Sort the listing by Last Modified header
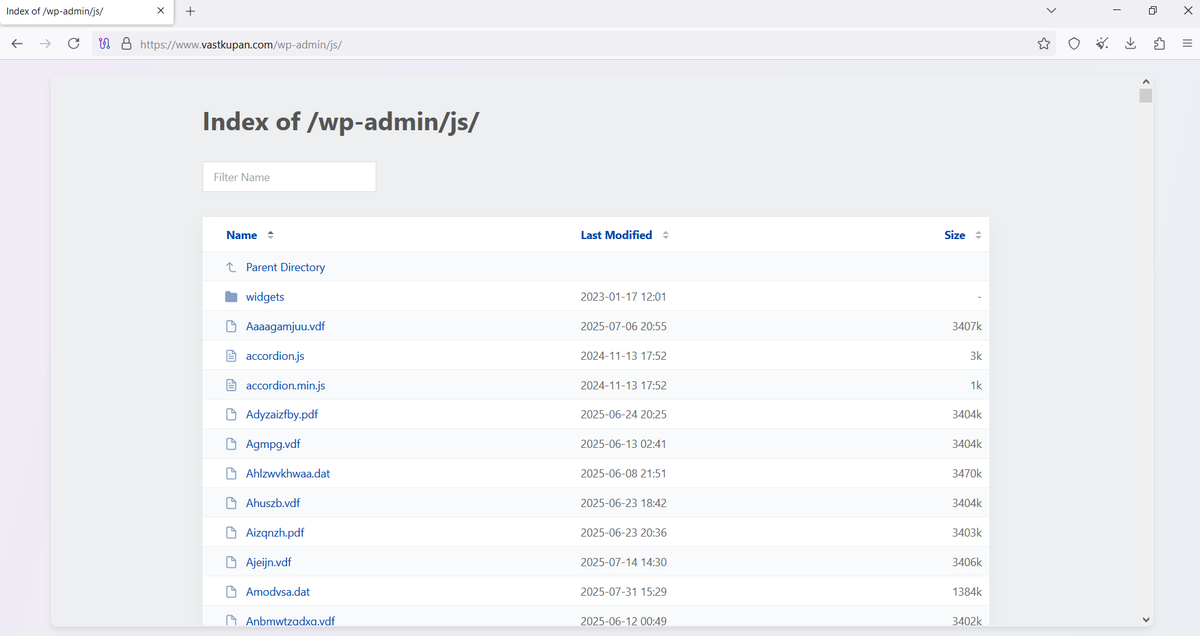 click(x=616, y=235)
